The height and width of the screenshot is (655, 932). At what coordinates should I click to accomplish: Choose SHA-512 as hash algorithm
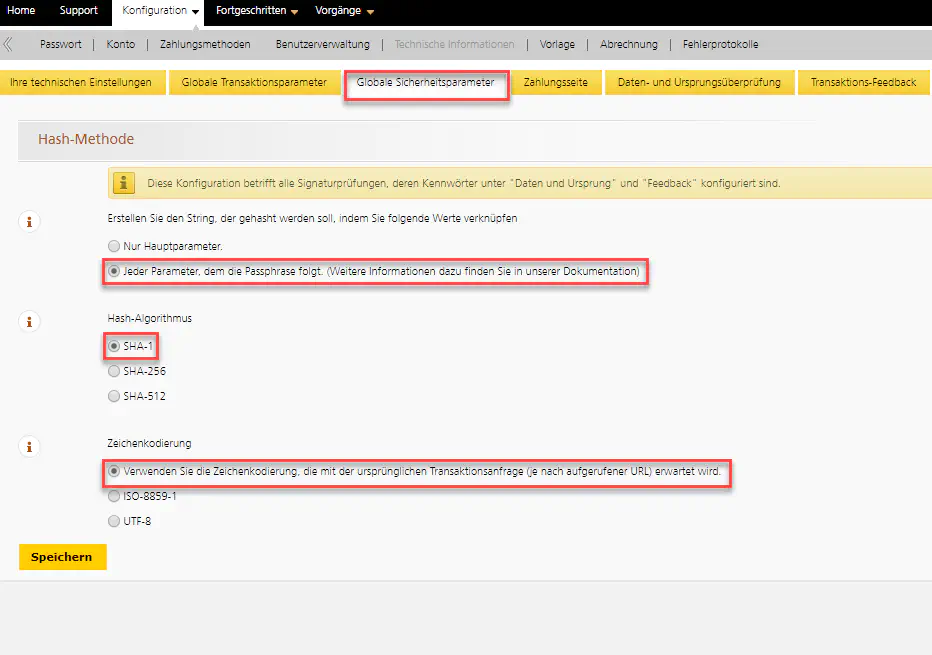[114, 396]
